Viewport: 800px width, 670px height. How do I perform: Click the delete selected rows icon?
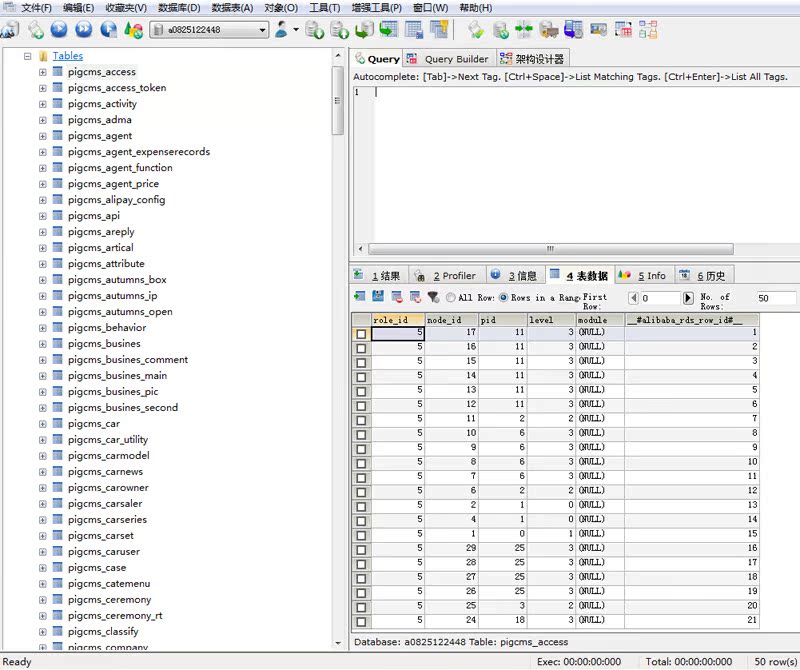coord(397,297)
